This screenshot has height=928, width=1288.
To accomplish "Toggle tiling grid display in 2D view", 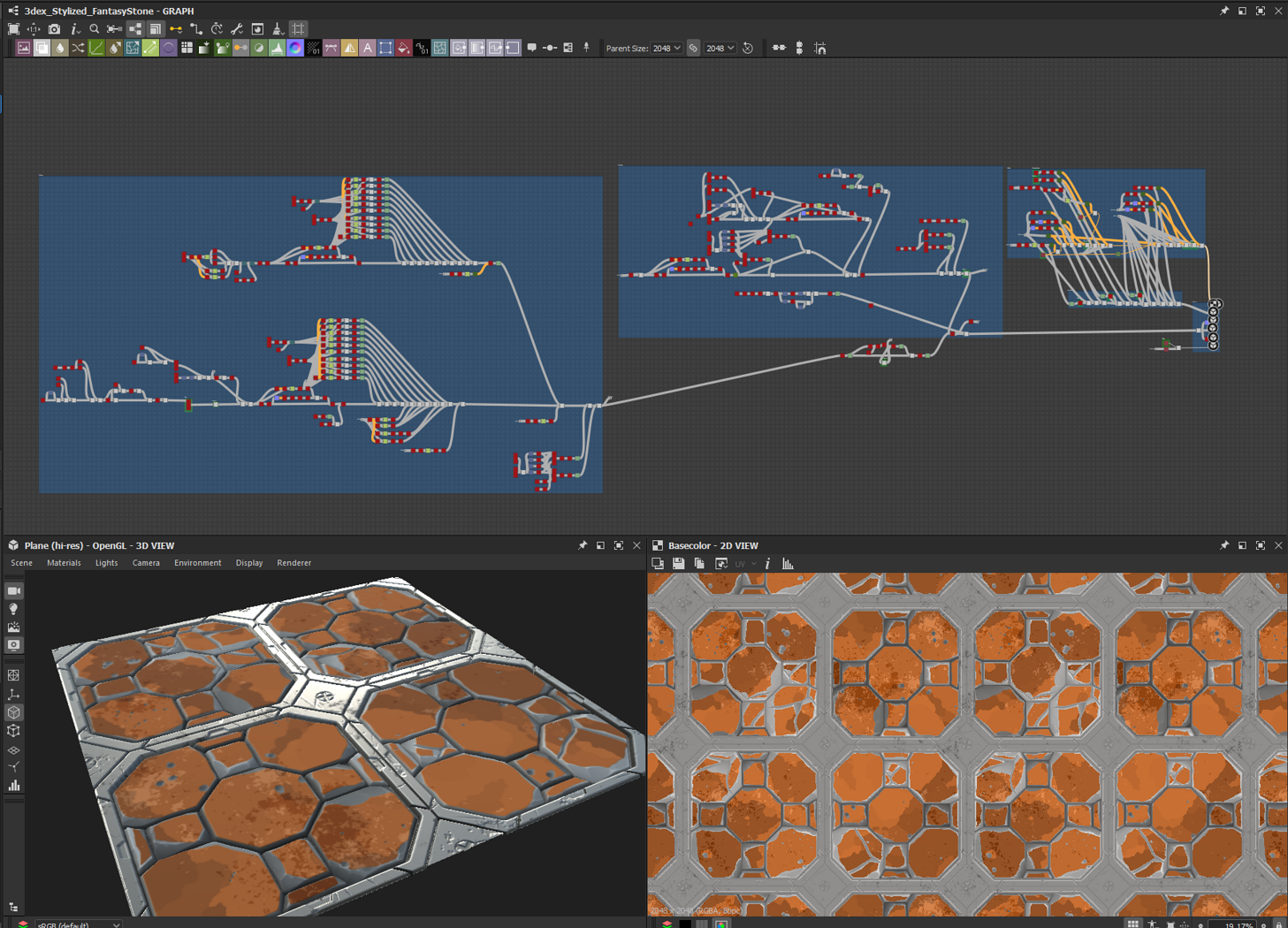I will click(1132, 924).
